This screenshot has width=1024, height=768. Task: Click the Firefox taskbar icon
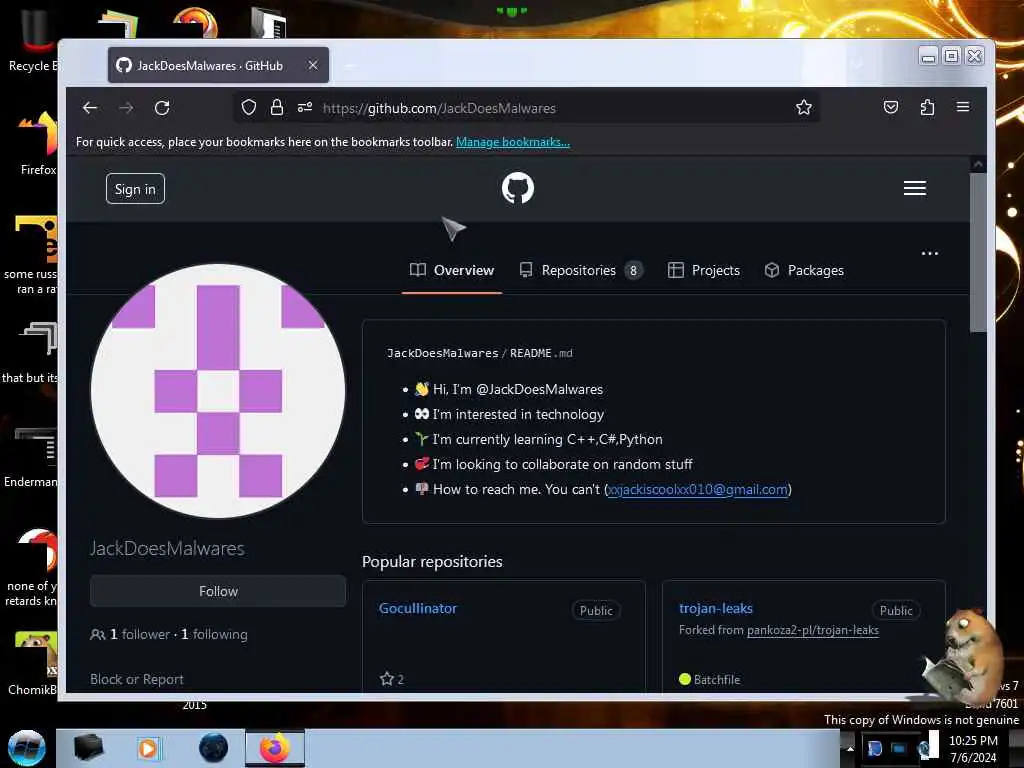[275, 748]
